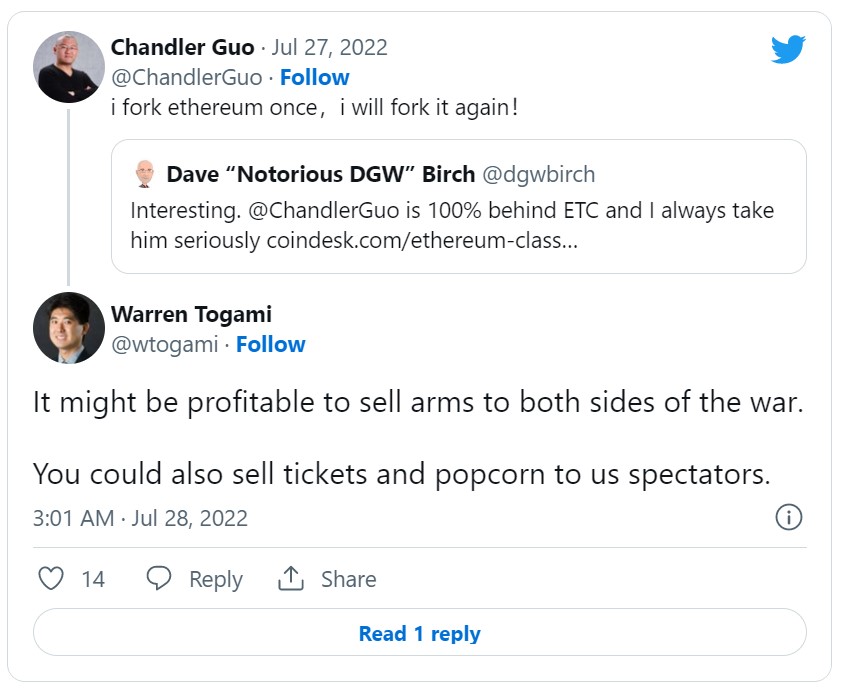841x693 pixels.
Task: Follow @ChandlerGuo
Action: tap(315, 77)
